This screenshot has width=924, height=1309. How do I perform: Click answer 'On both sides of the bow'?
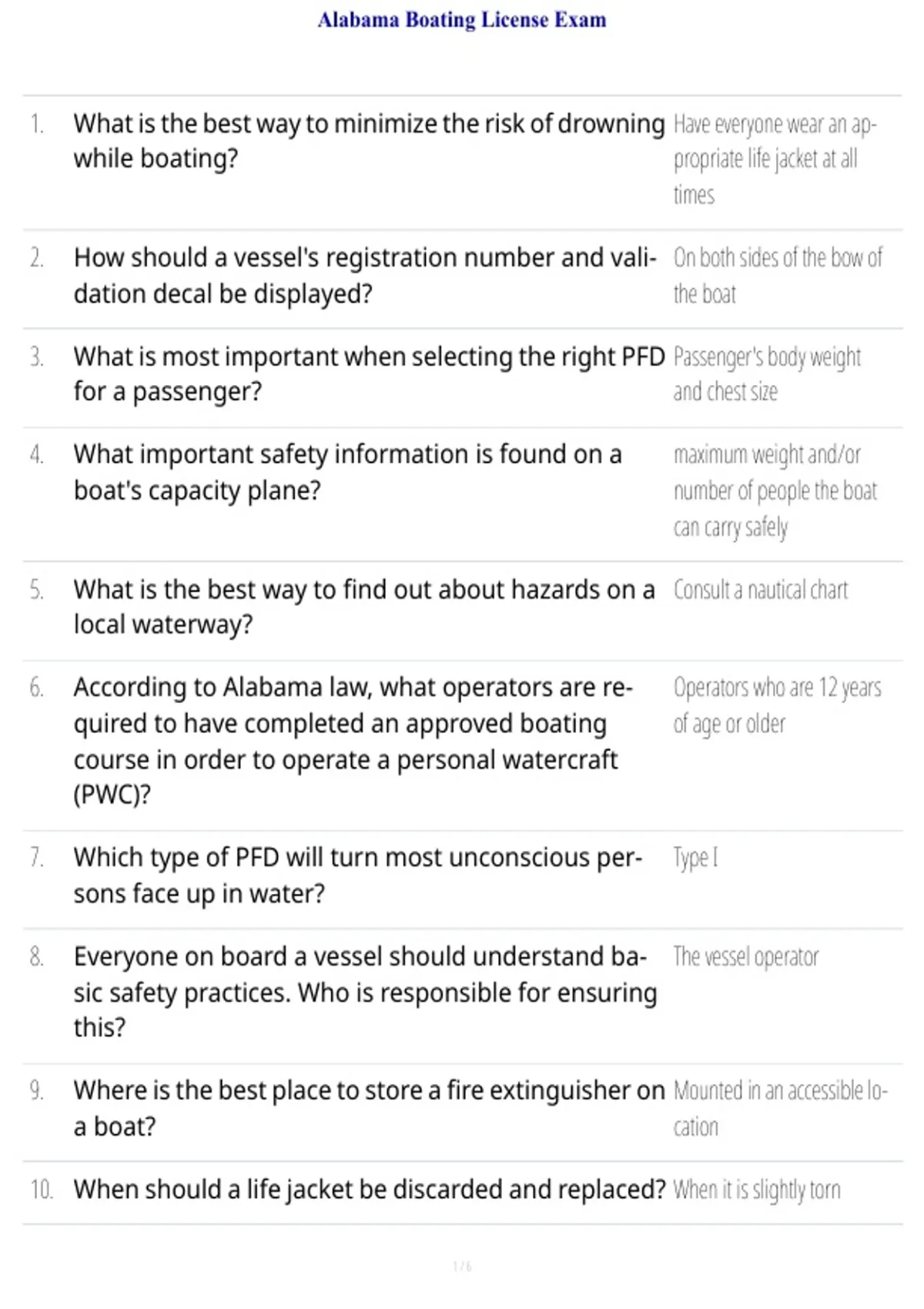tap(778, 275)
